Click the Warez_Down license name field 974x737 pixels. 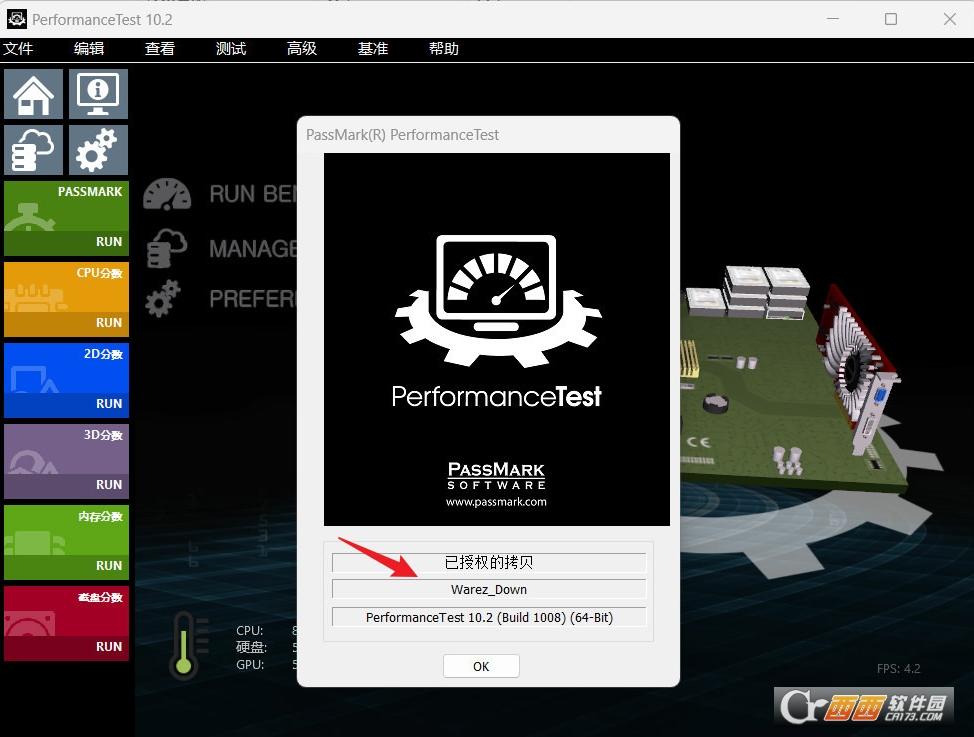488,590
